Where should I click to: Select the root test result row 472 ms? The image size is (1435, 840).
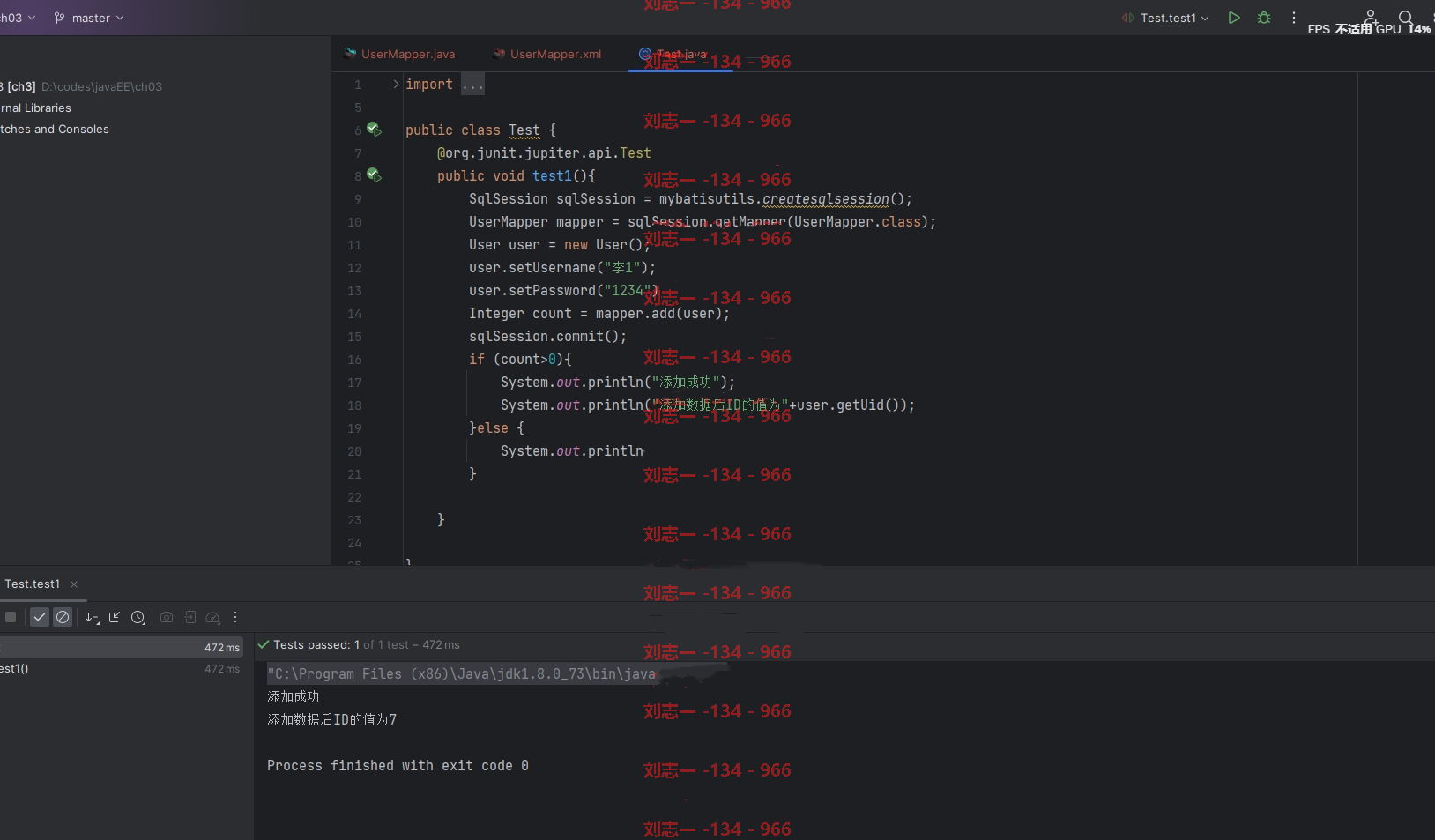tap(122, 647)
